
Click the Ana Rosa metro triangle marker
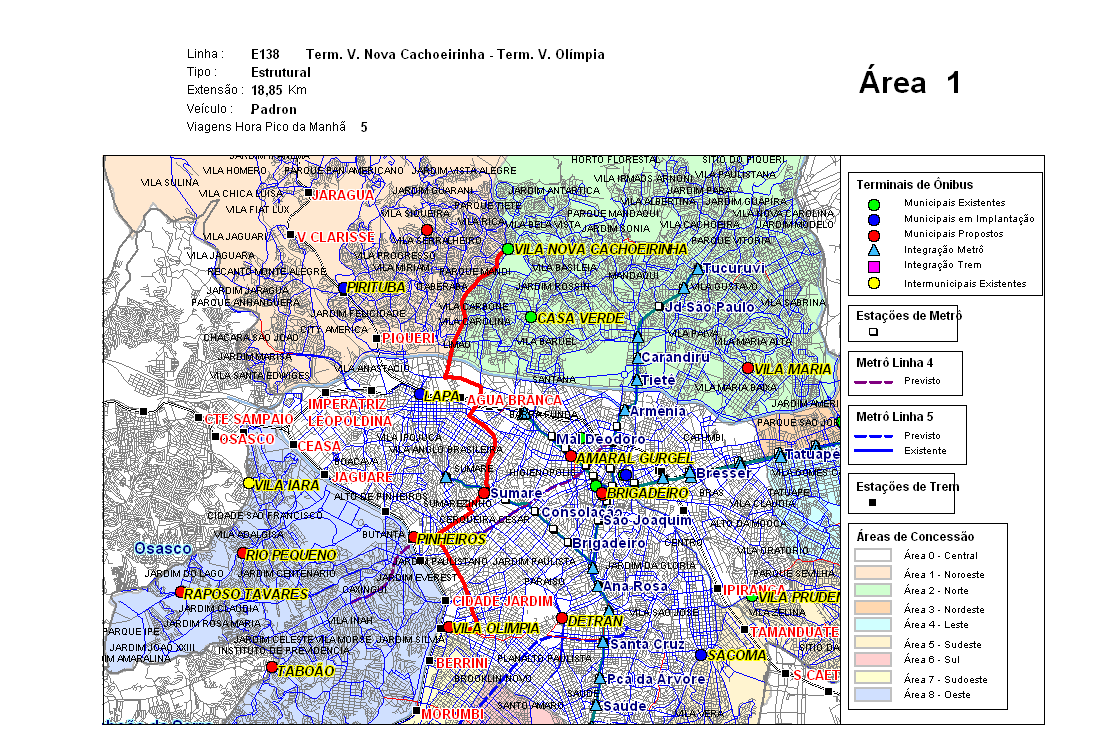click(598, 586)
